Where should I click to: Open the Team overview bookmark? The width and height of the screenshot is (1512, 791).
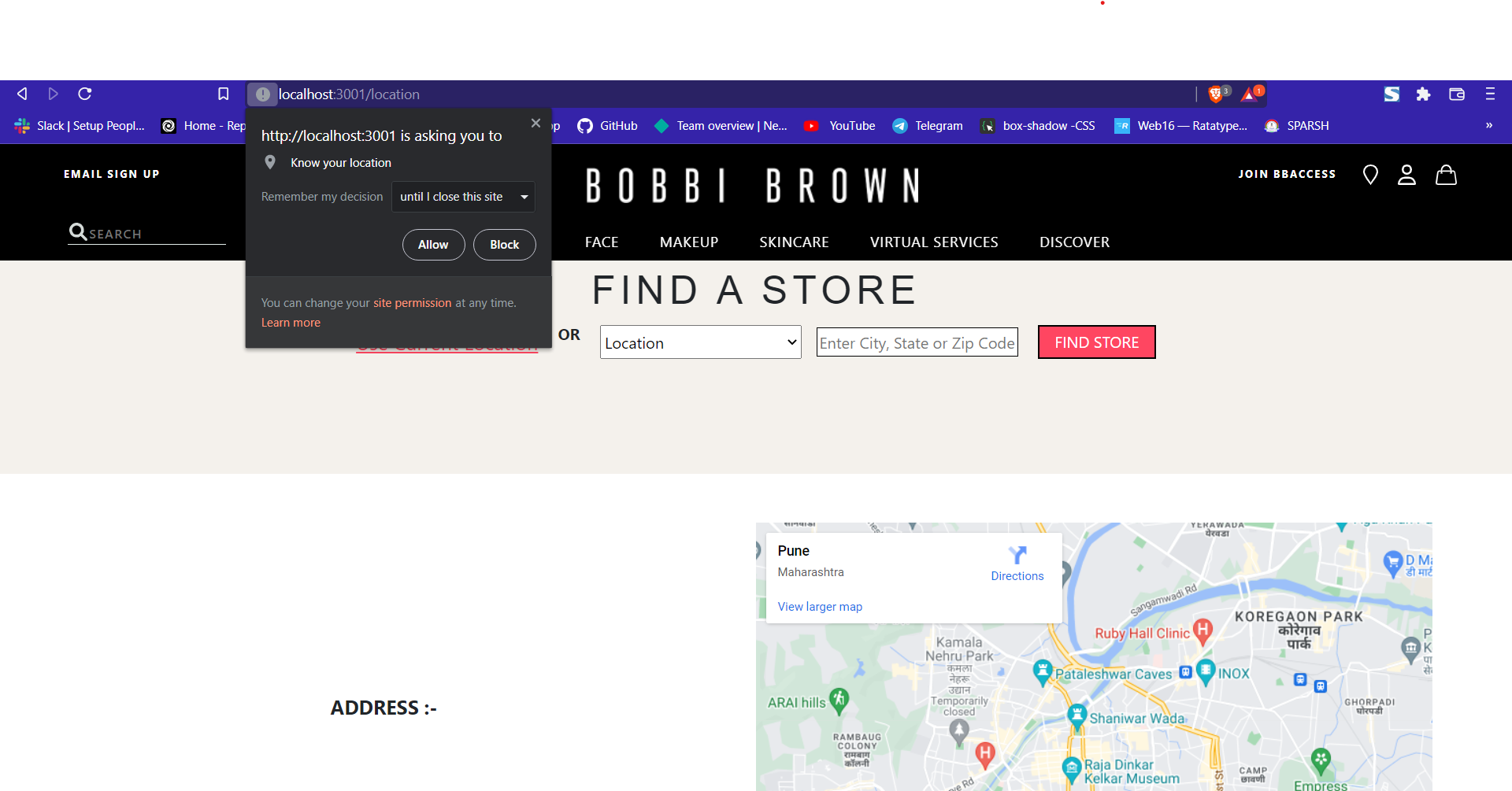point(721,126)
